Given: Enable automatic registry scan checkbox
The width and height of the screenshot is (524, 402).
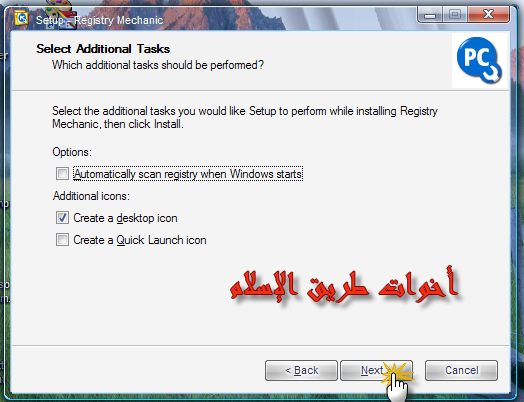Looking at the screenshot, I should (62, 174).
